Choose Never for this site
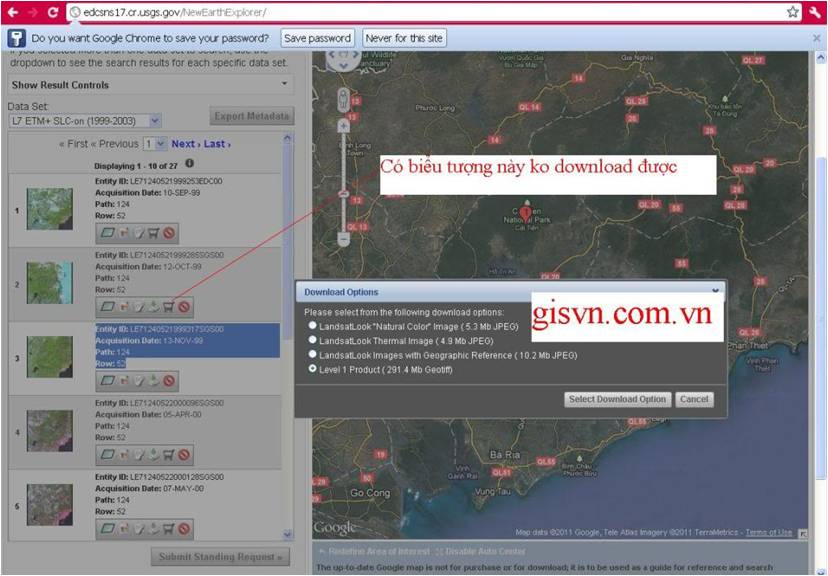This screenshot has height=576, width=828. [x=404, y=38]
